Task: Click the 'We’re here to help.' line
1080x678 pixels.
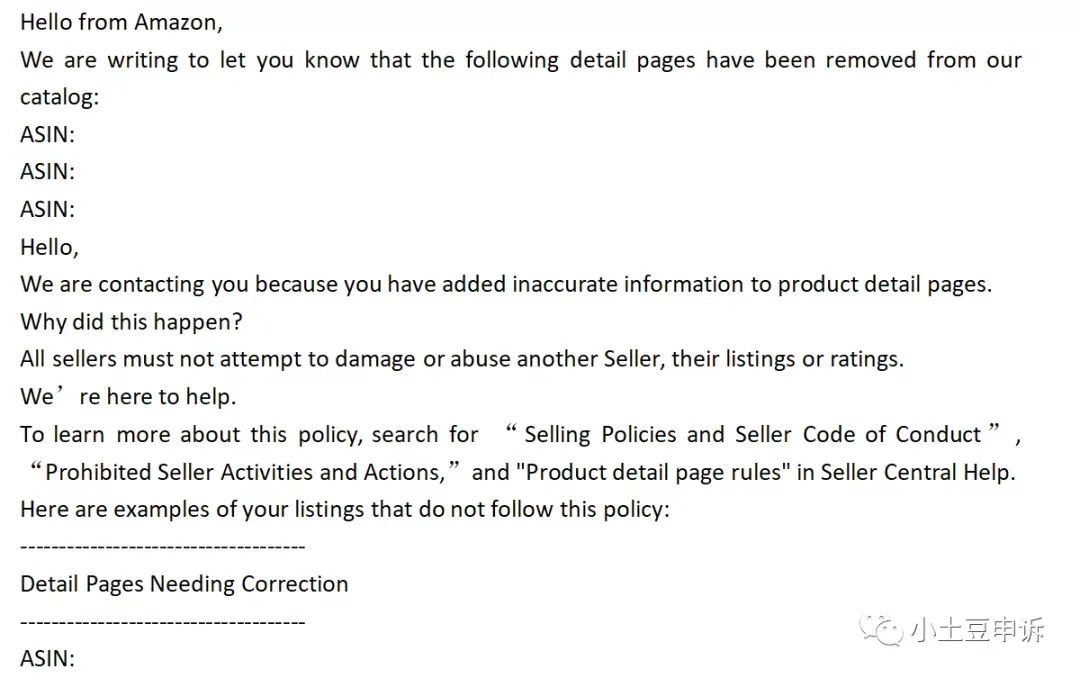Action: click(x=128, y=397)
